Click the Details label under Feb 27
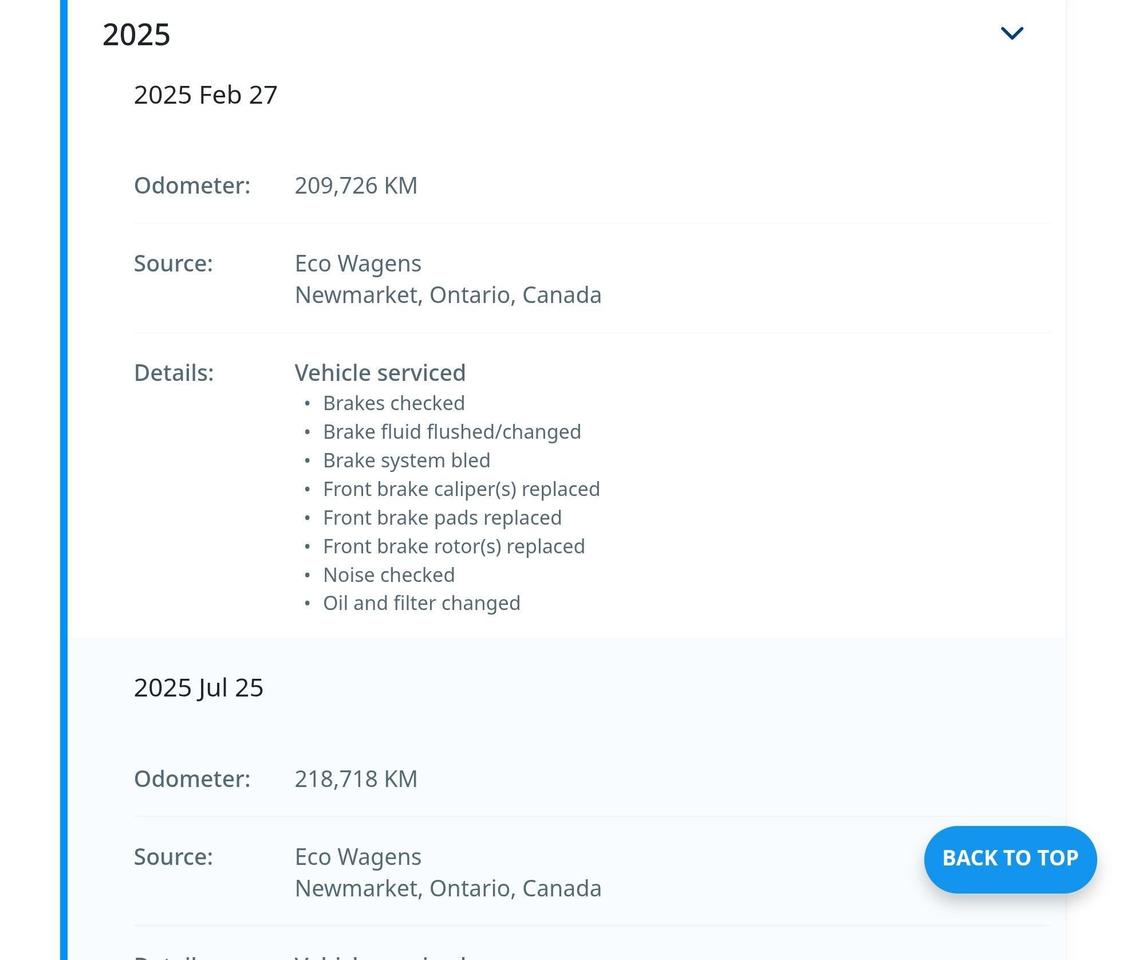Screen dimensions: 1127x960 [174, 373]
